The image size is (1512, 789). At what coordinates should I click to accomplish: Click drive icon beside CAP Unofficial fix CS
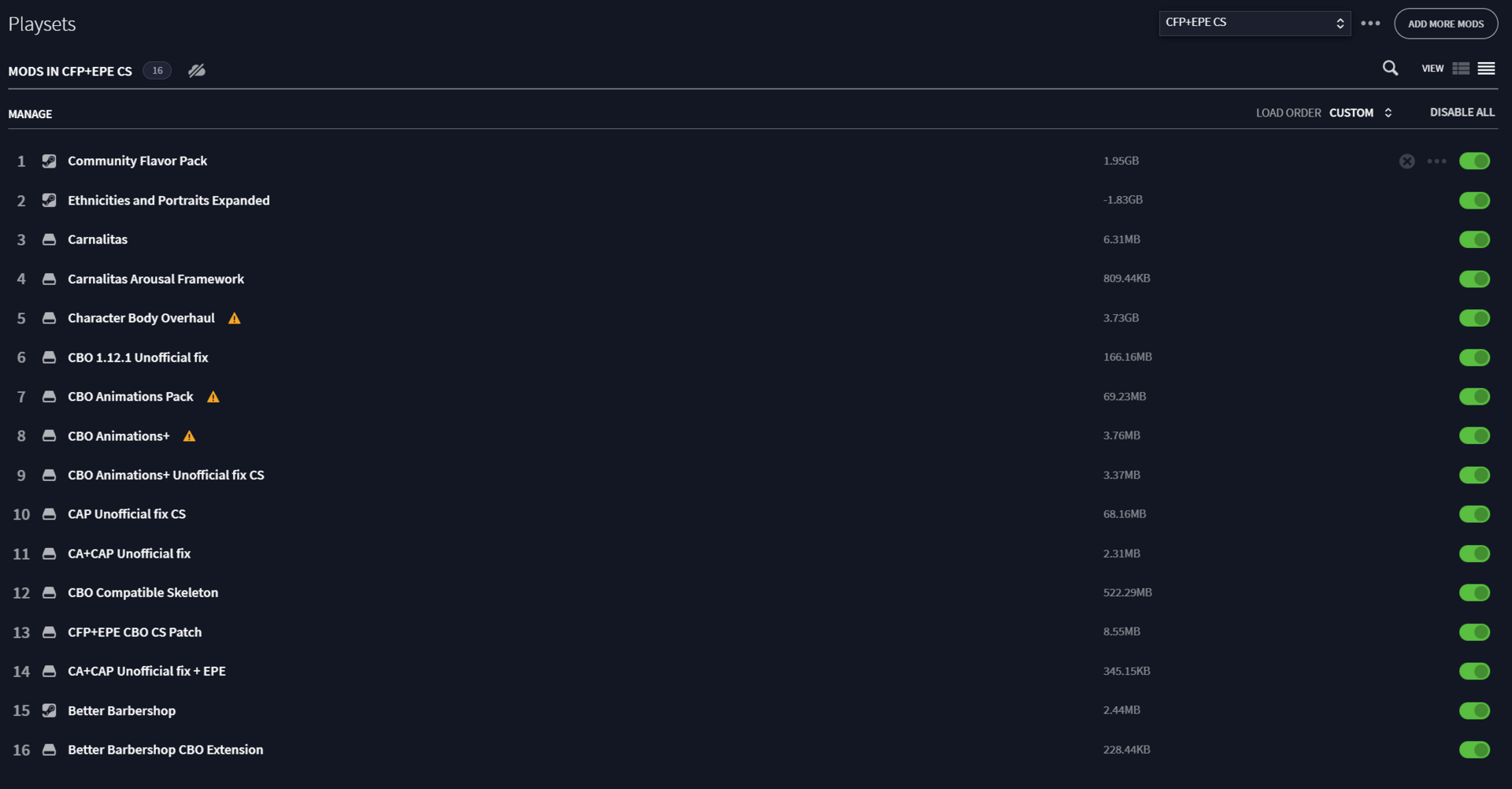[x=49, y=514]
